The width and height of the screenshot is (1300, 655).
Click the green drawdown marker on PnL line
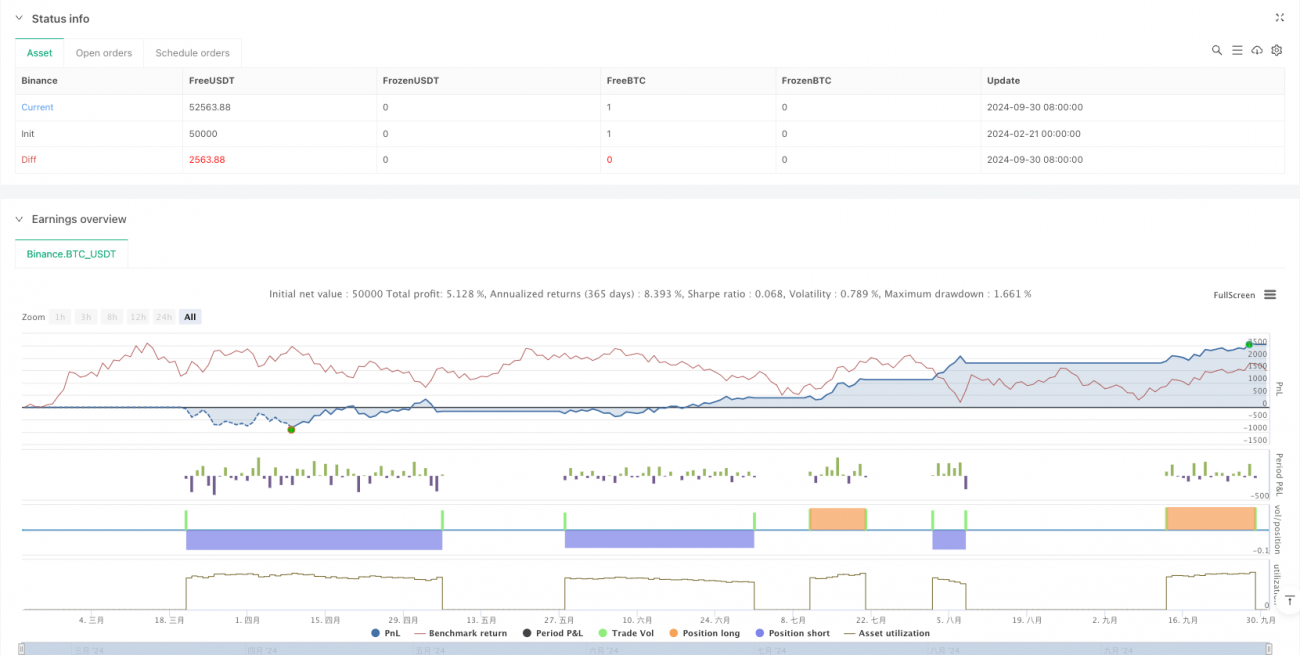coord(291,429)
